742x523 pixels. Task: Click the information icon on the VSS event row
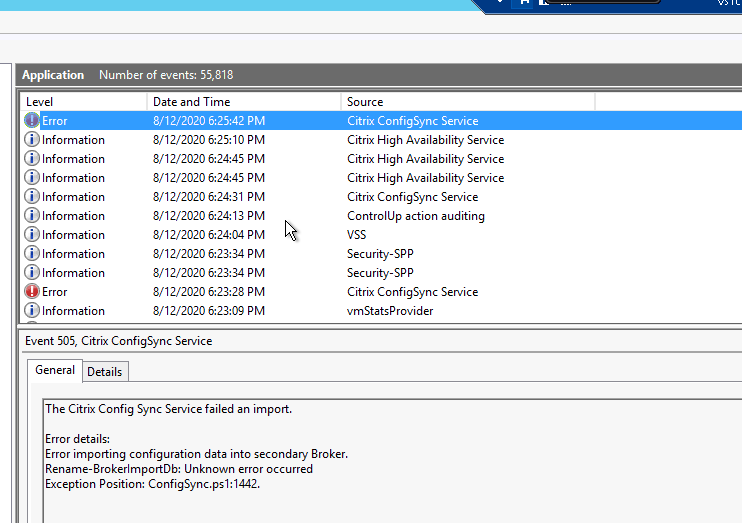point(32,234)
